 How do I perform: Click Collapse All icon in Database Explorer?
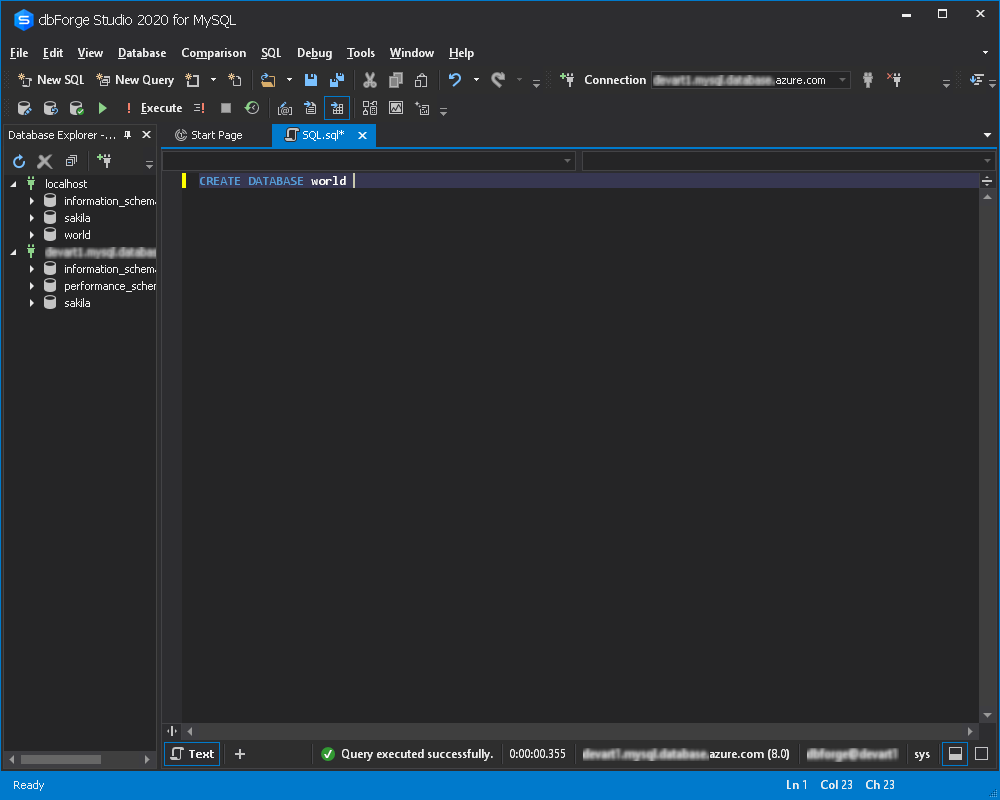(71, 161)
